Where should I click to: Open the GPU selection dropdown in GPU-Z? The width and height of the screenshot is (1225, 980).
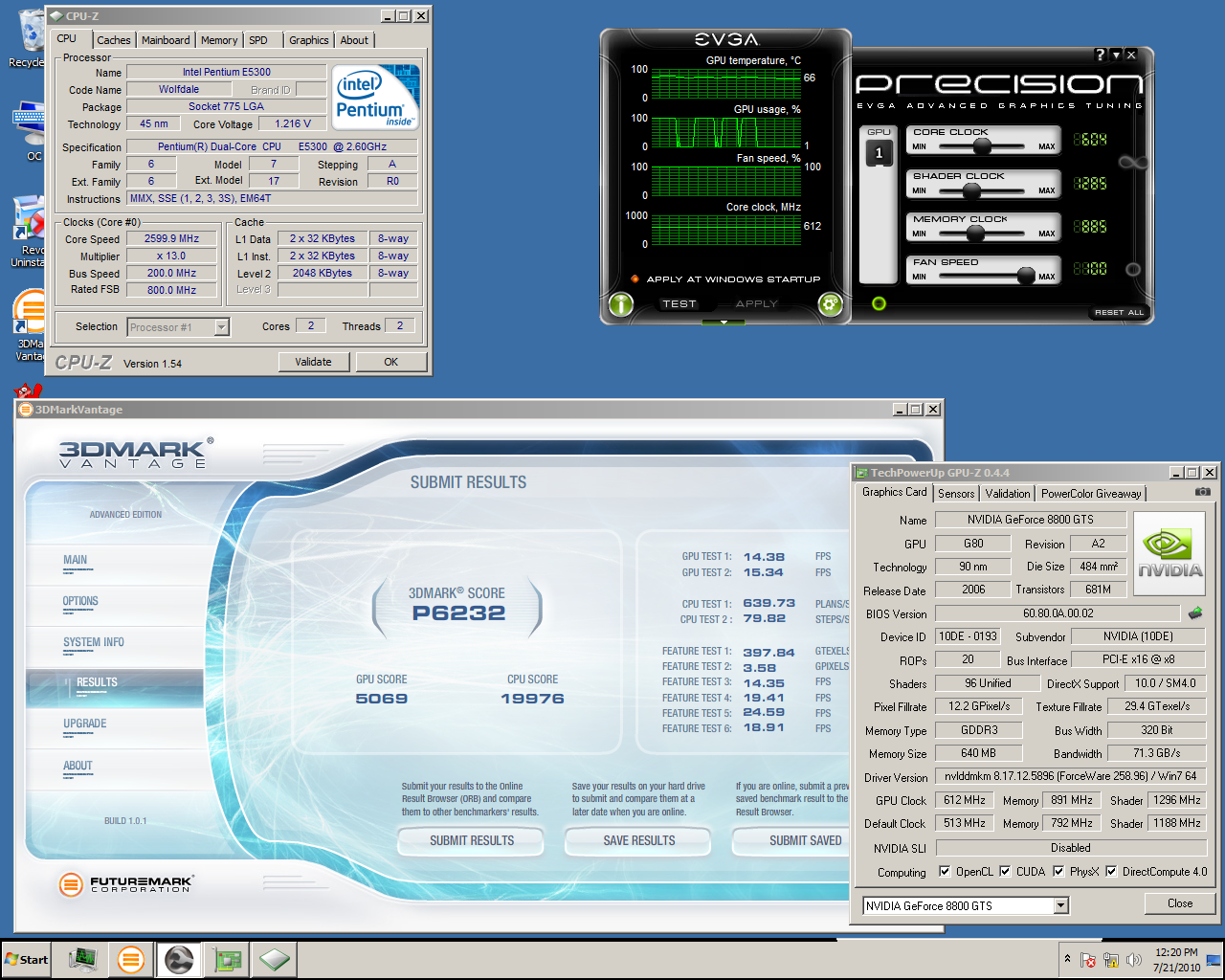pos(1060,905)
